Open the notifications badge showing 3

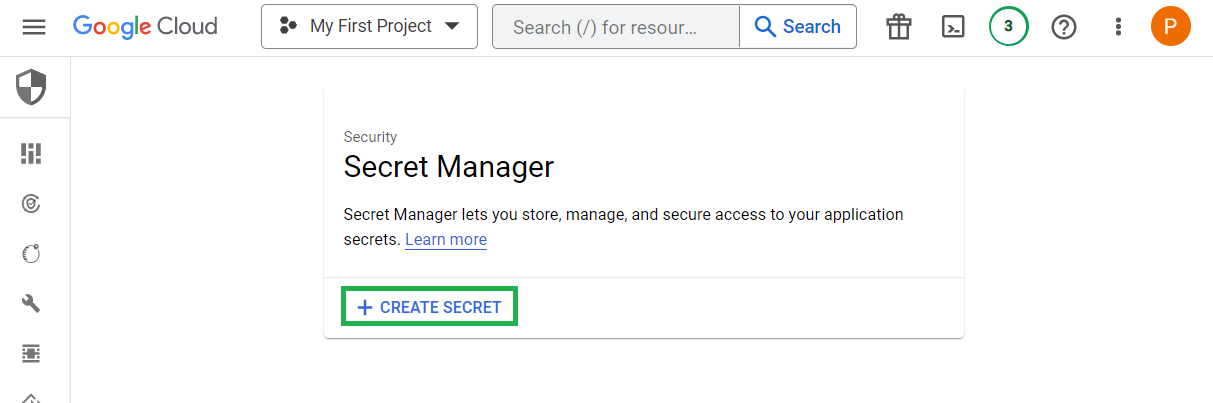click(1008, 27)
